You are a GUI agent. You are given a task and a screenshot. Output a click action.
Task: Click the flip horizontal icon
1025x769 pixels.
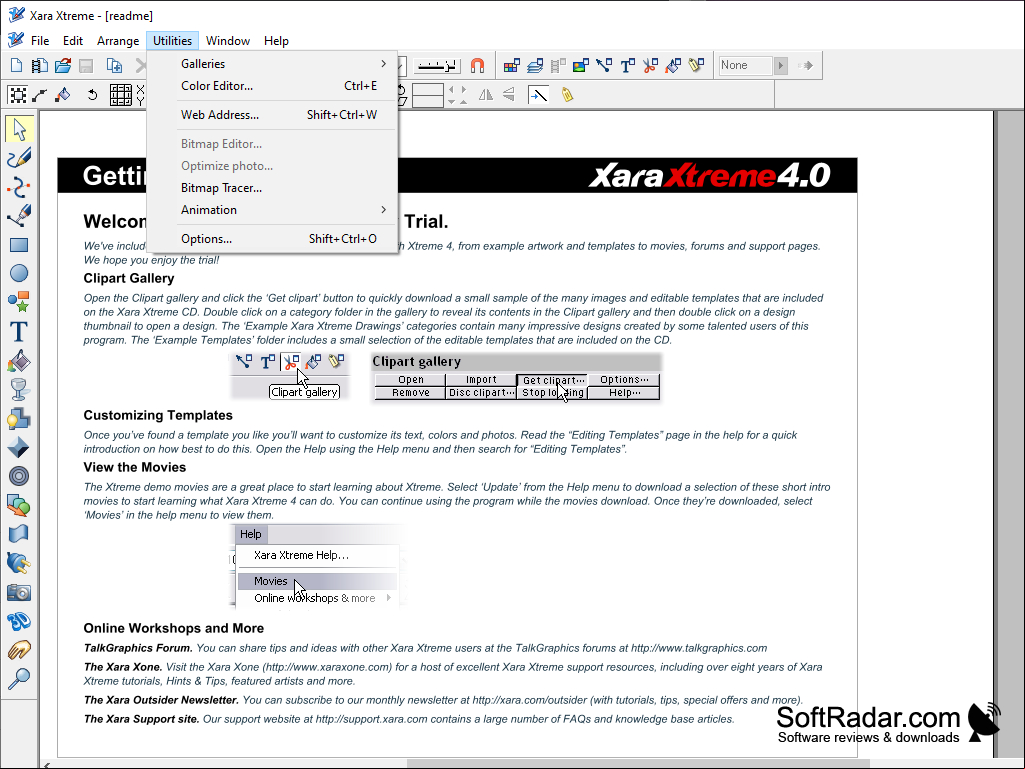tap(486, 95)
